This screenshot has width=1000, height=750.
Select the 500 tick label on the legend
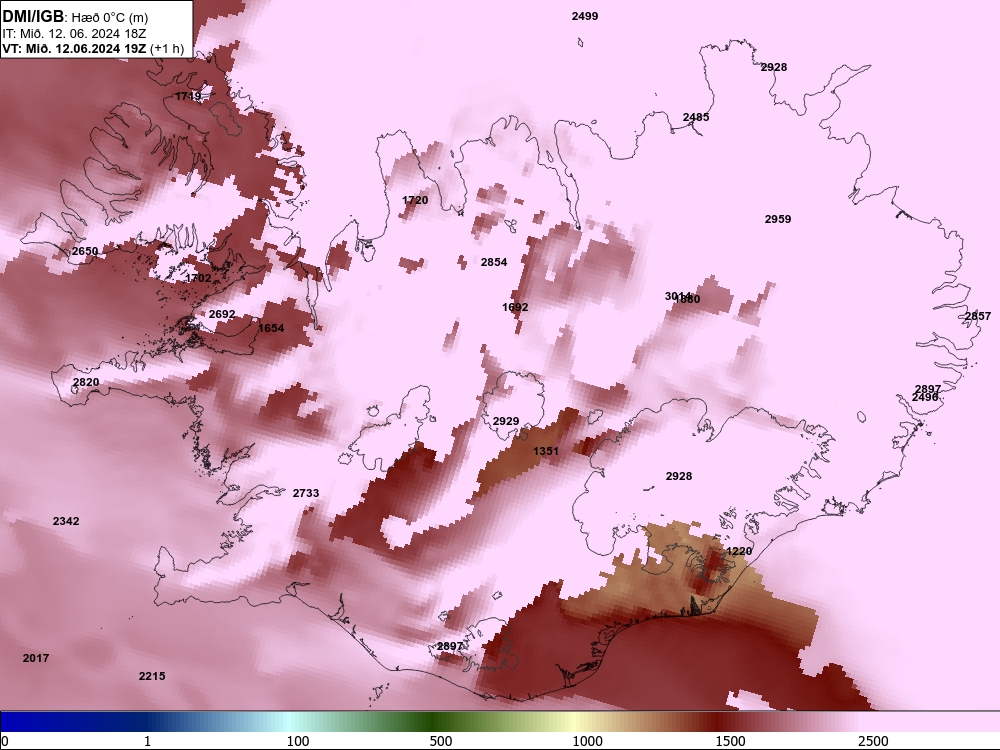pos(441,741)
